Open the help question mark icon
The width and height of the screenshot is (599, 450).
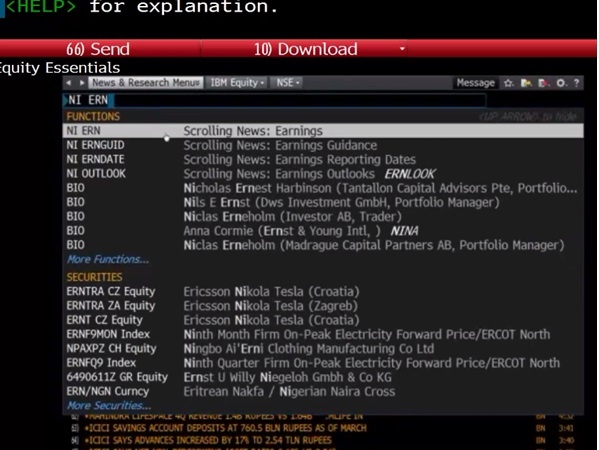coord(576,83)
